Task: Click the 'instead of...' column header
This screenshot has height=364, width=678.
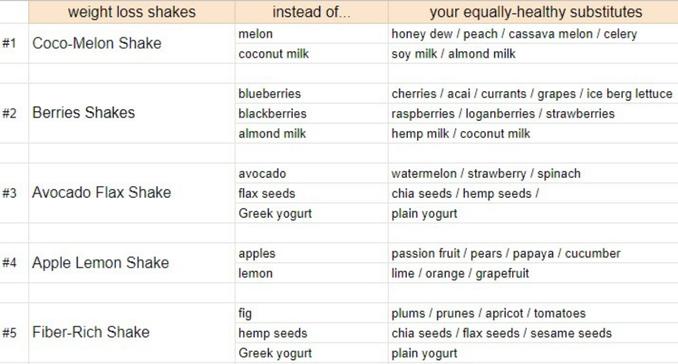Action: [x=311, y=12]
